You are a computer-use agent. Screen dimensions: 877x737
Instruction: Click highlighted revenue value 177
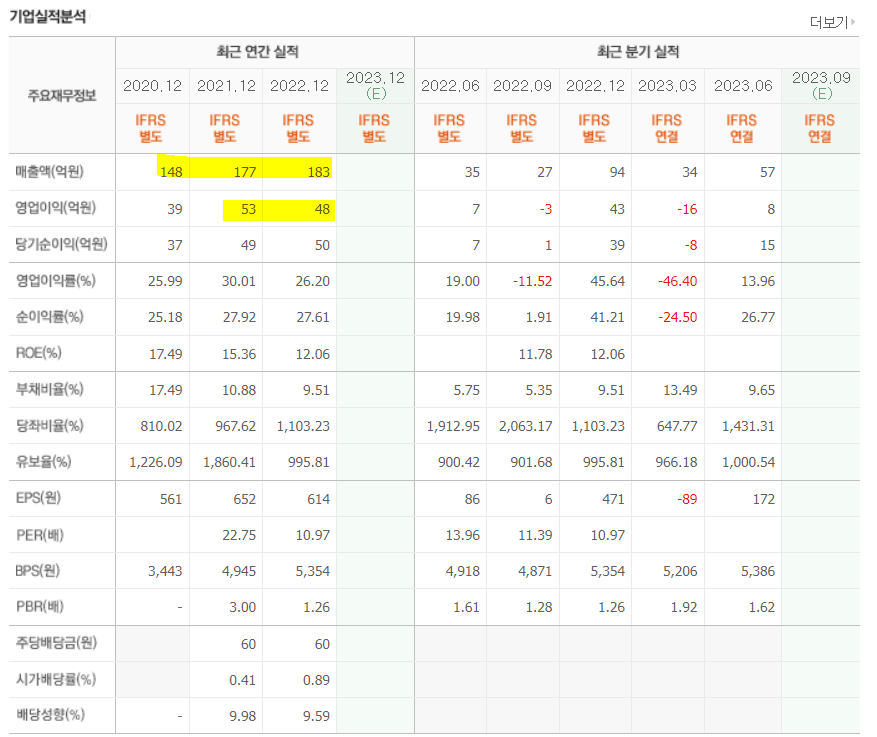click(x=245, y=172)
